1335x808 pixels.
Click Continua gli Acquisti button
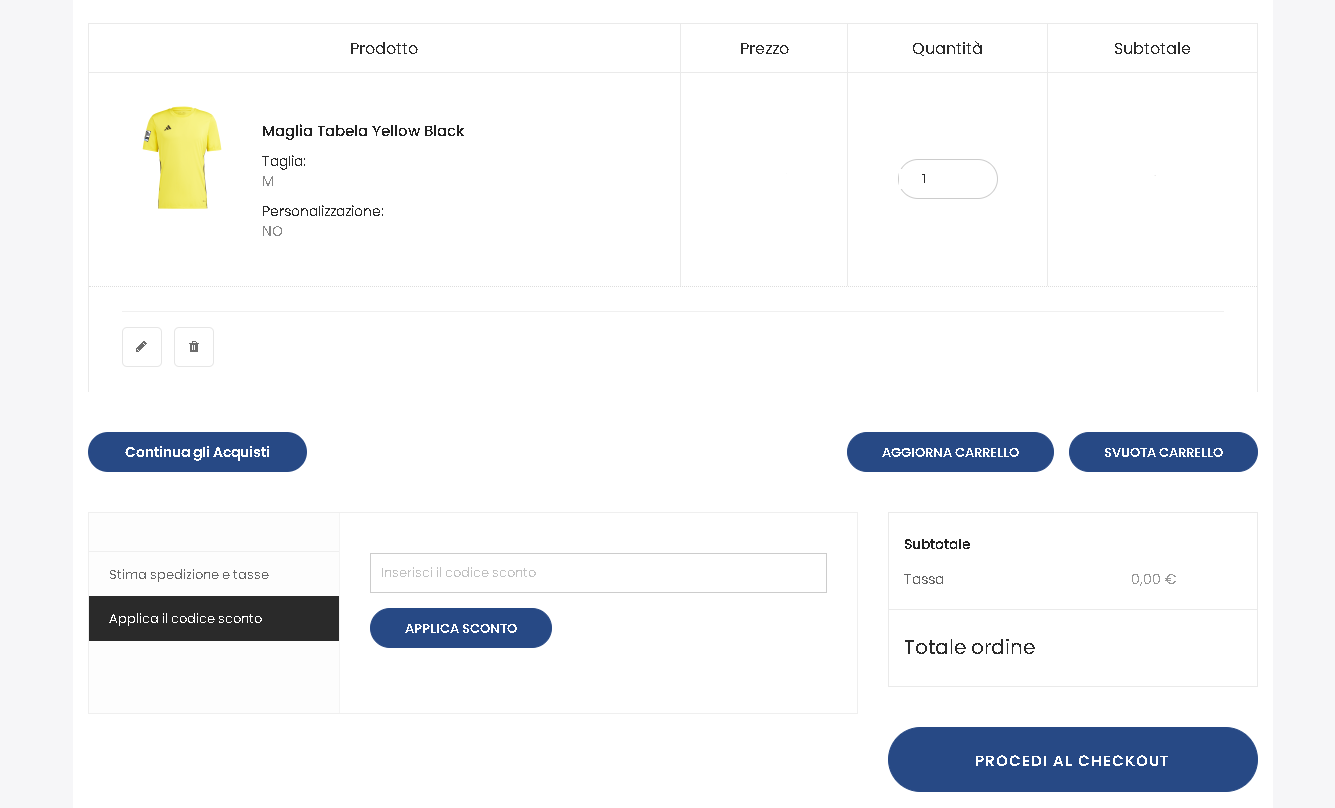point(197,452)
